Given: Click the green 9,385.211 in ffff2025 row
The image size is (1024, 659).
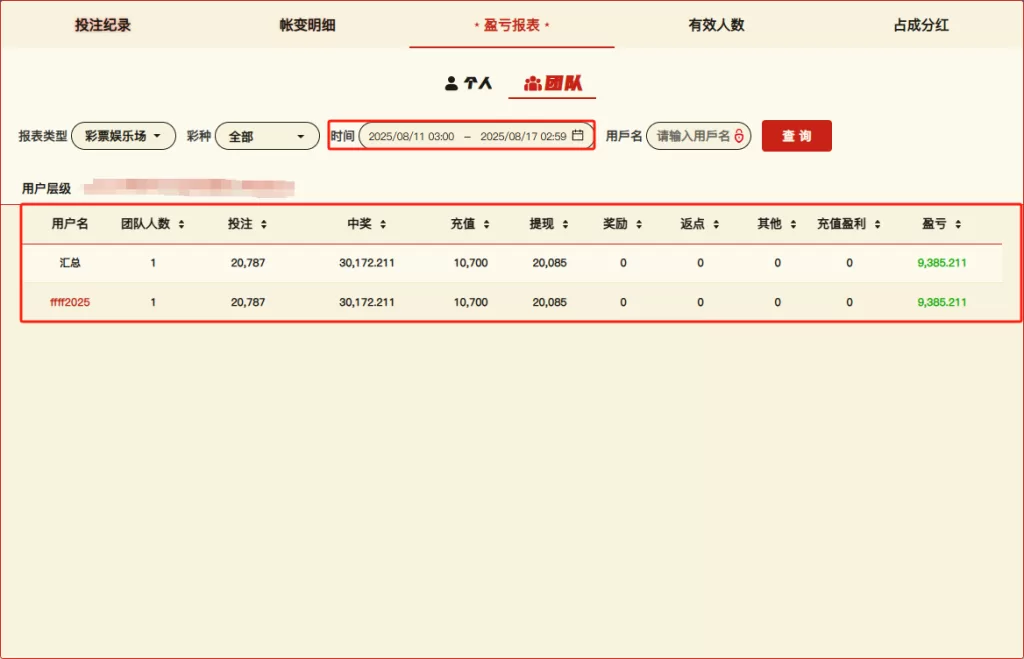Looking at the screenshot, I should tap(942, 302).
